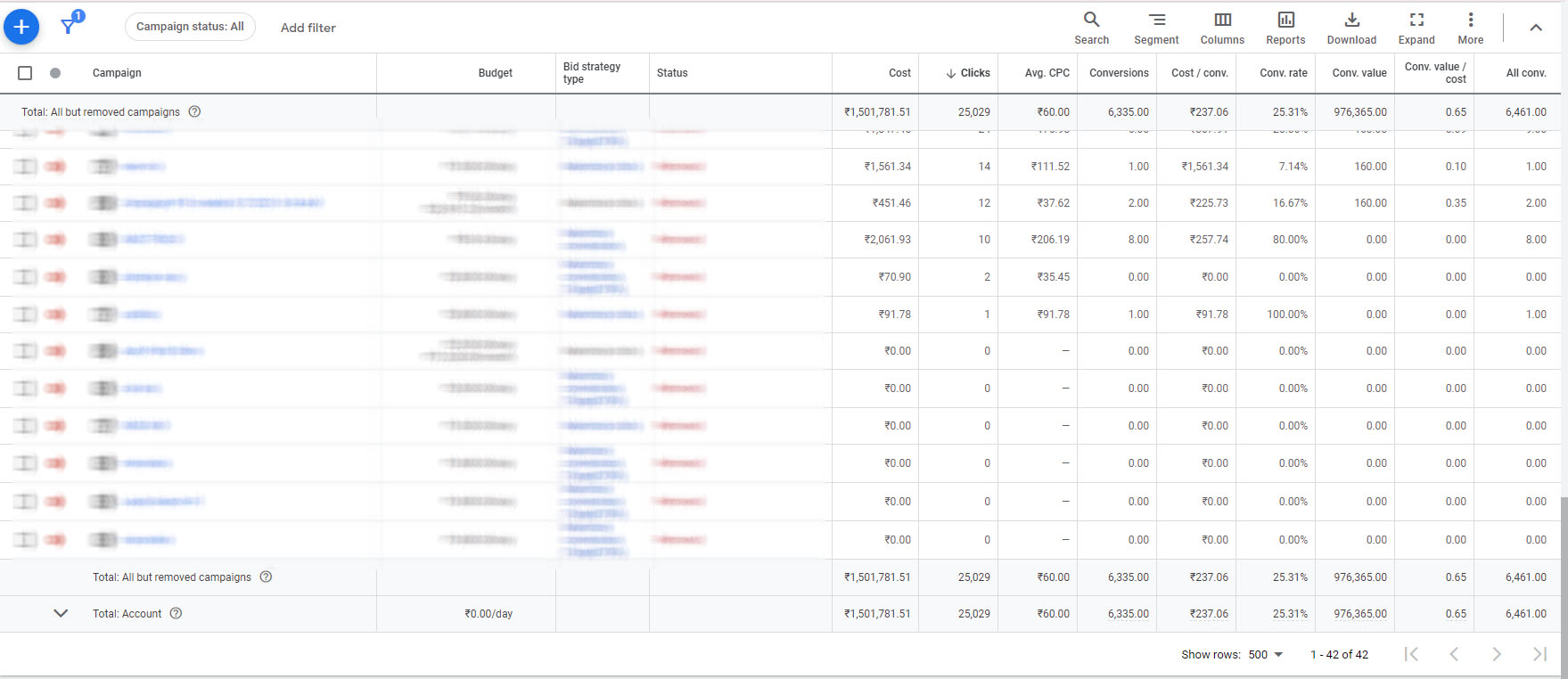Open the More options menu
This screenshot has height=679, width=1568.
[x=1471, y=28]
